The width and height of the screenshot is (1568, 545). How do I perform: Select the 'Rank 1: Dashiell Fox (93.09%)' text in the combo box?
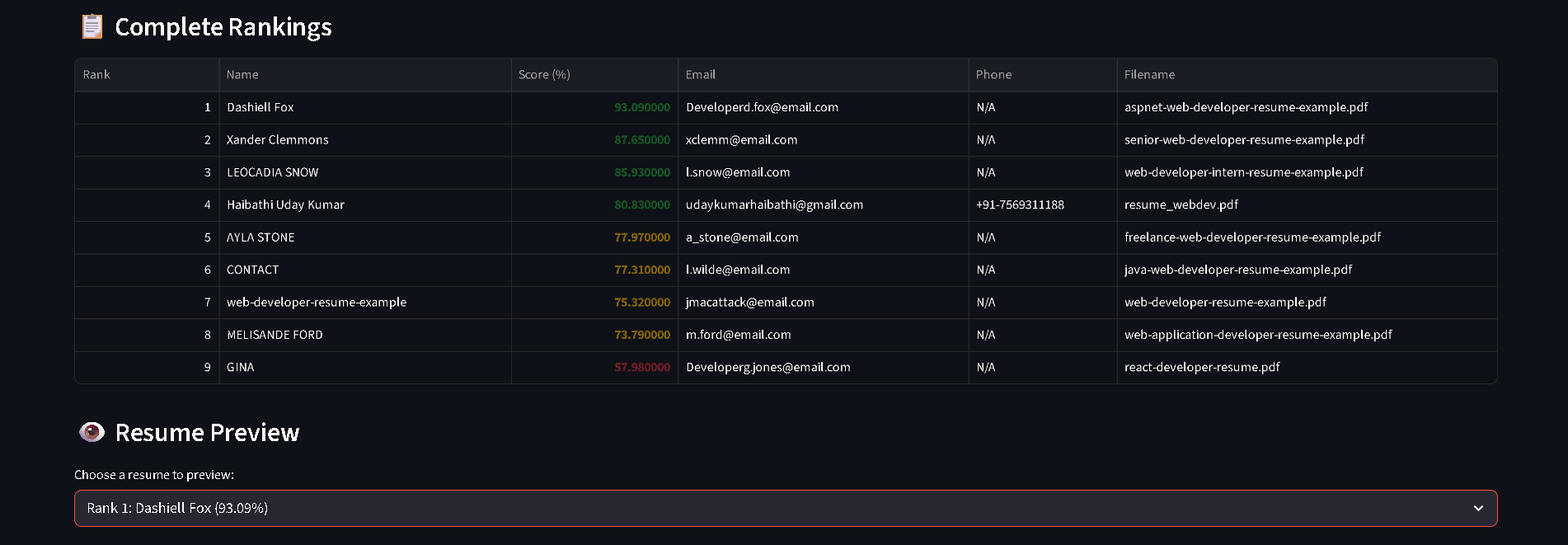[x=177, y=509]
